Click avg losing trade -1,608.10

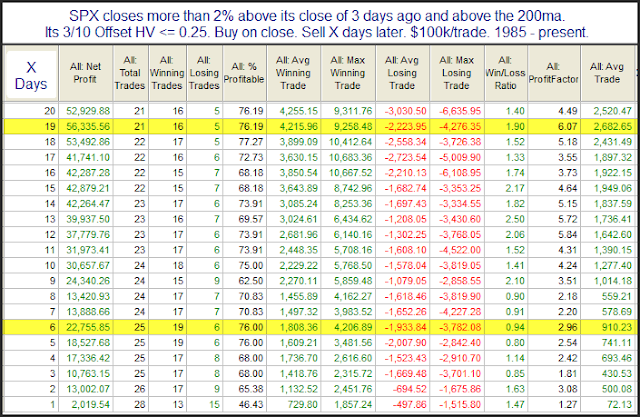click(405, 250)
